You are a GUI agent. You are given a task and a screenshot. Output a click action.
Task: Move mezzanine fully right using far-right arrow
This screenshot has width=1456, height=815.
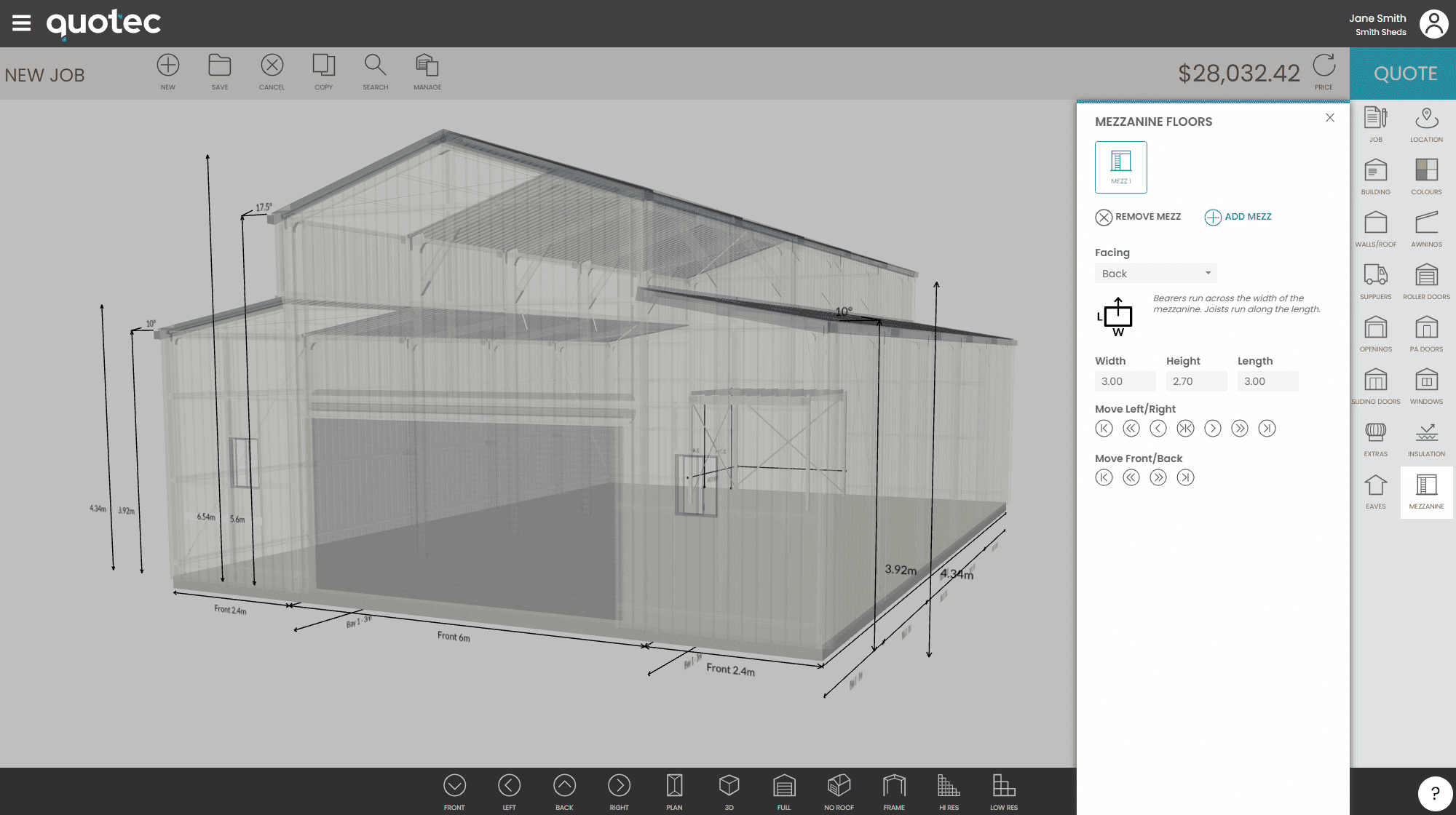coord(1267,428)
